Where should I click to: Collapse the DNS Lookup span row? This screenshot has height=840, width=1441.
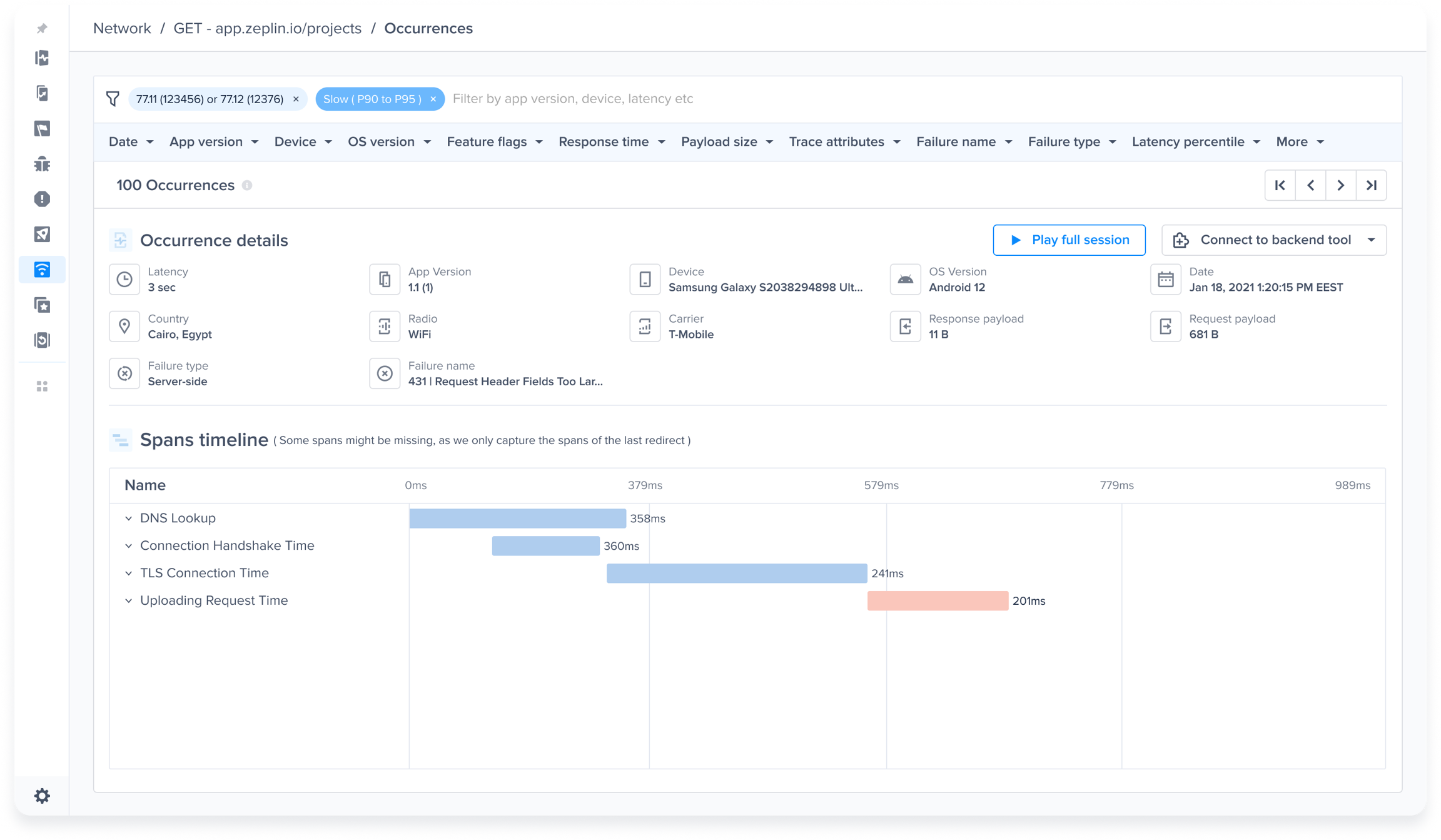pyautogui.click(x=128, y=519)
